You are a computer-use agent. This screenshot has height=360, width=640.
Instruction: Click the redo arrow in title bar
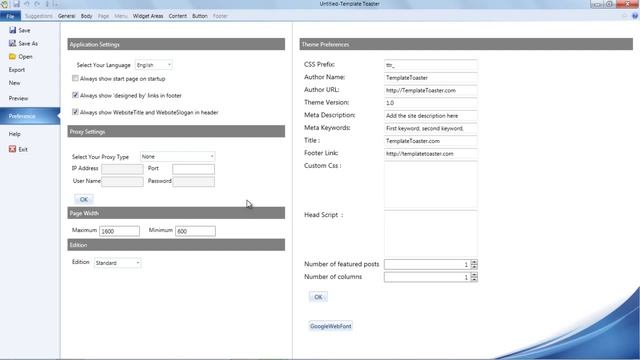[37, 4]
